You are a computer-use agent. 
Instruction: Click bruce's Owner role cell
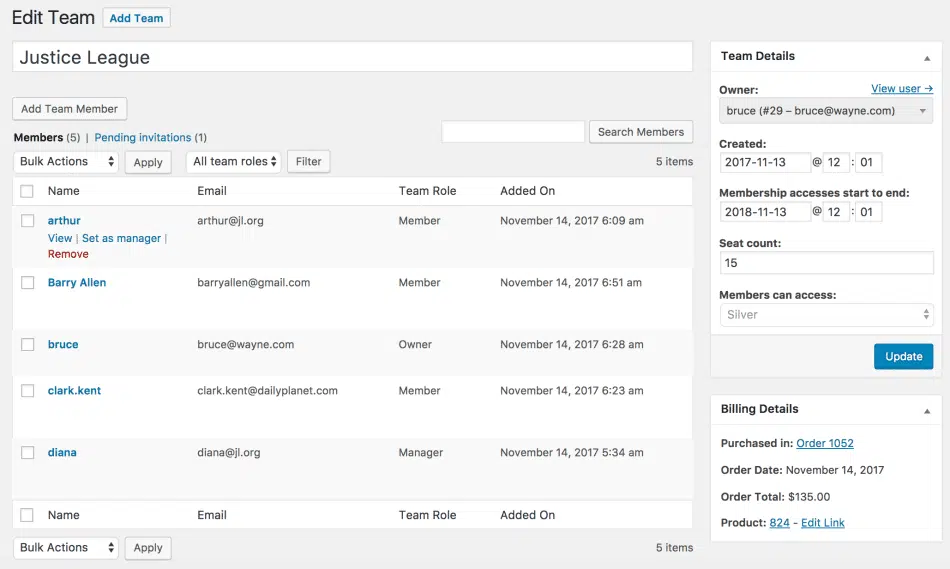click(x=415, y=344)
